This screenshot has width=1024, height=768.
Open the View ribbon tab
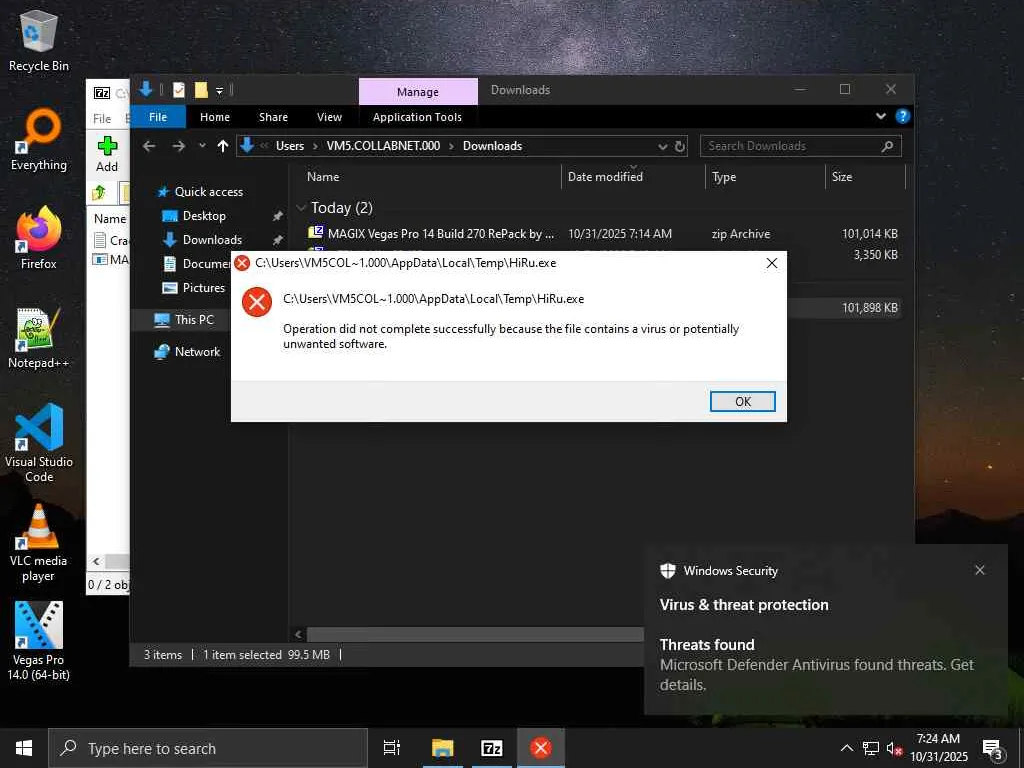pyautogui.click(x=329, y=117)
